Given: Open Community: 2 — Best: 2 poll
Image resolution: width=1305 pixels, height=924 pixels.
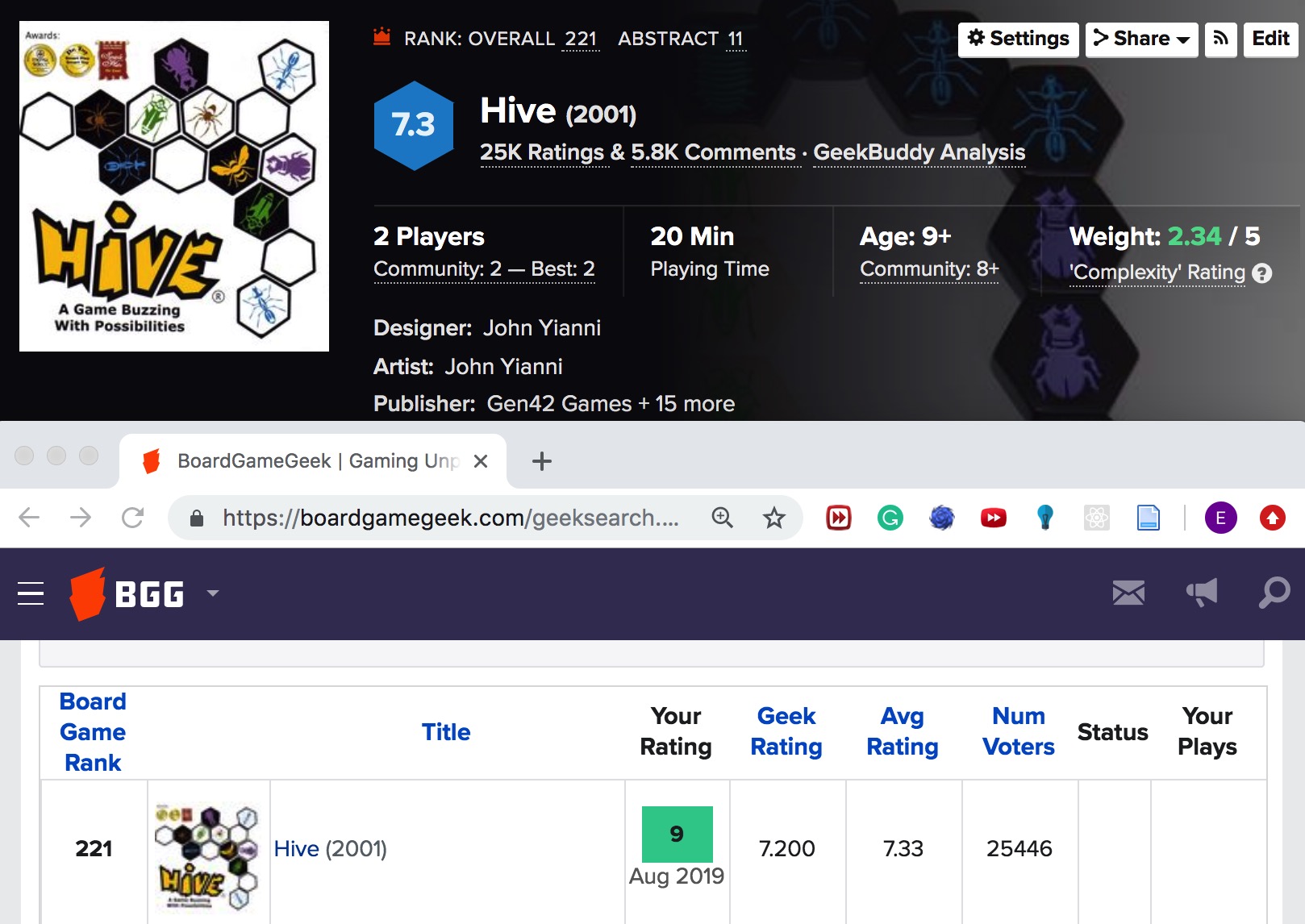Looking at the screenshot, I should tap(484, 269).
